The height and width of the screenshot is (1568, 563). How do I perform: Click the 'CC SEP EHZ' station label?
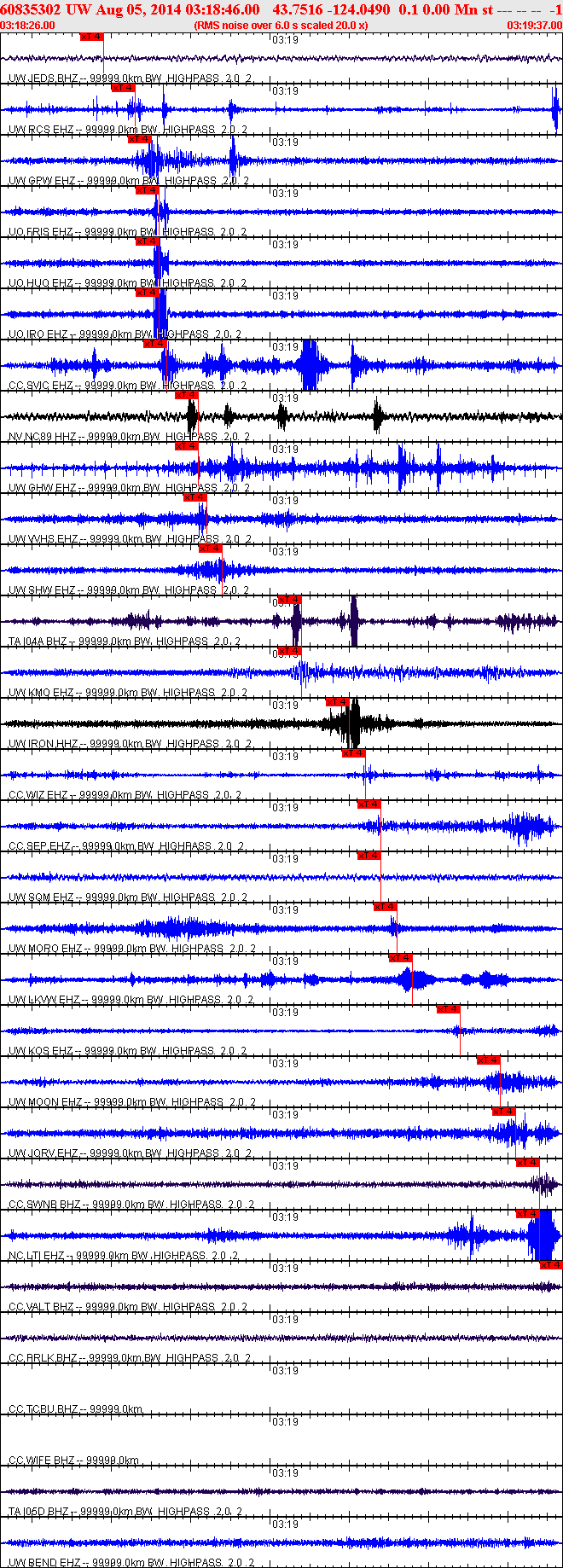tap(39, 846)
